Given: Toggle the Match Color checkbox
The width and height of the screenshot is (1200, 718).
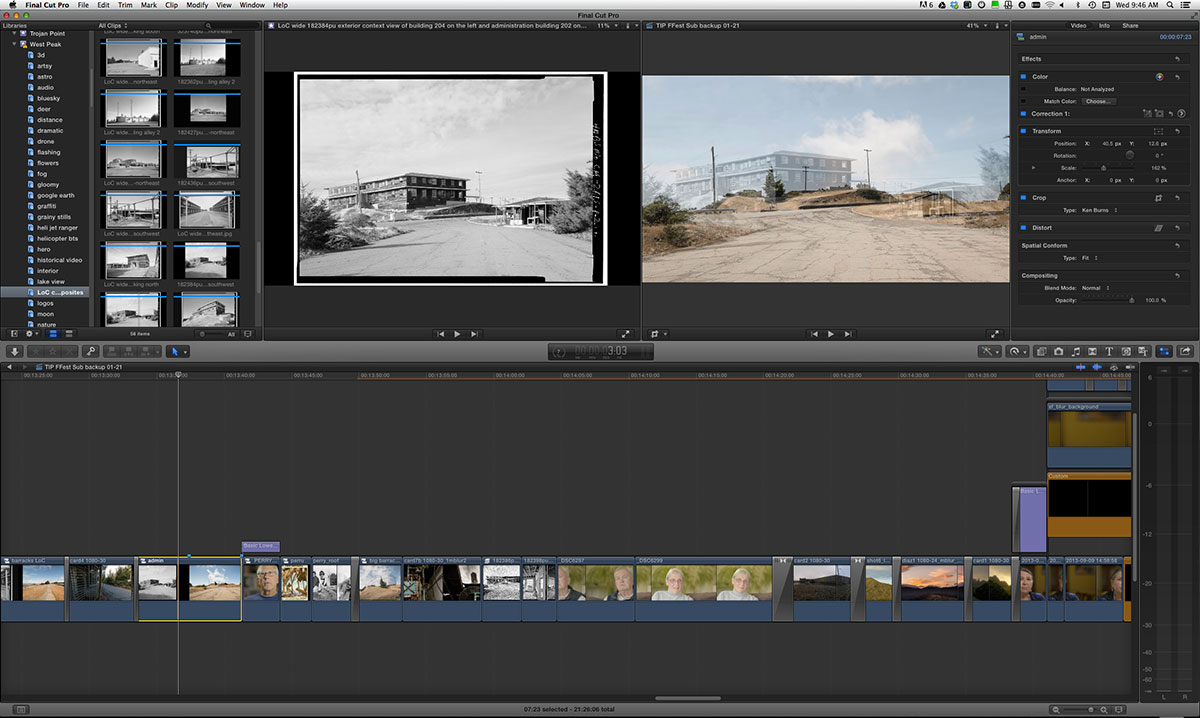Looking at the screenshot, I should 1024,101.
